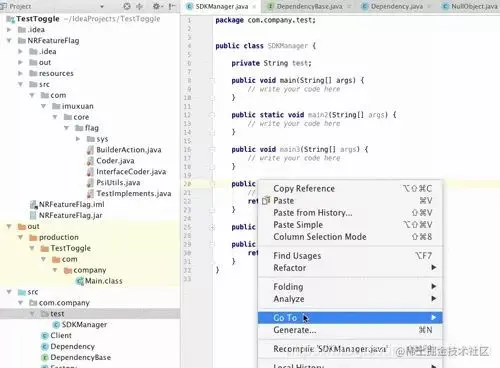Collapse the flag package
The height and width of the screenshot is (368, 500).
[66, 128]
